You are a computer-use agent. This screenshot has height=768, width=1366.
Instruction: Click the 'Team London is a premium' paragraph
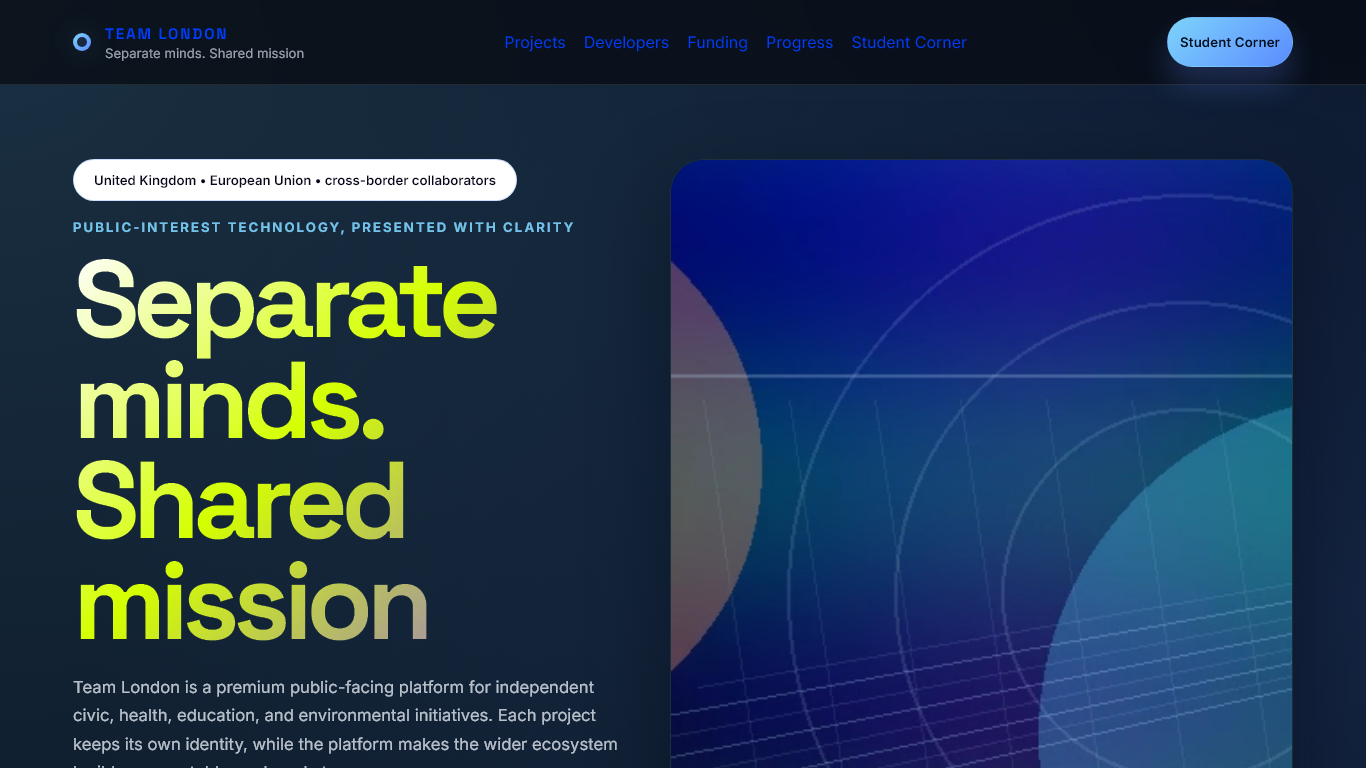pyautogui.click(x=346, y=722)
